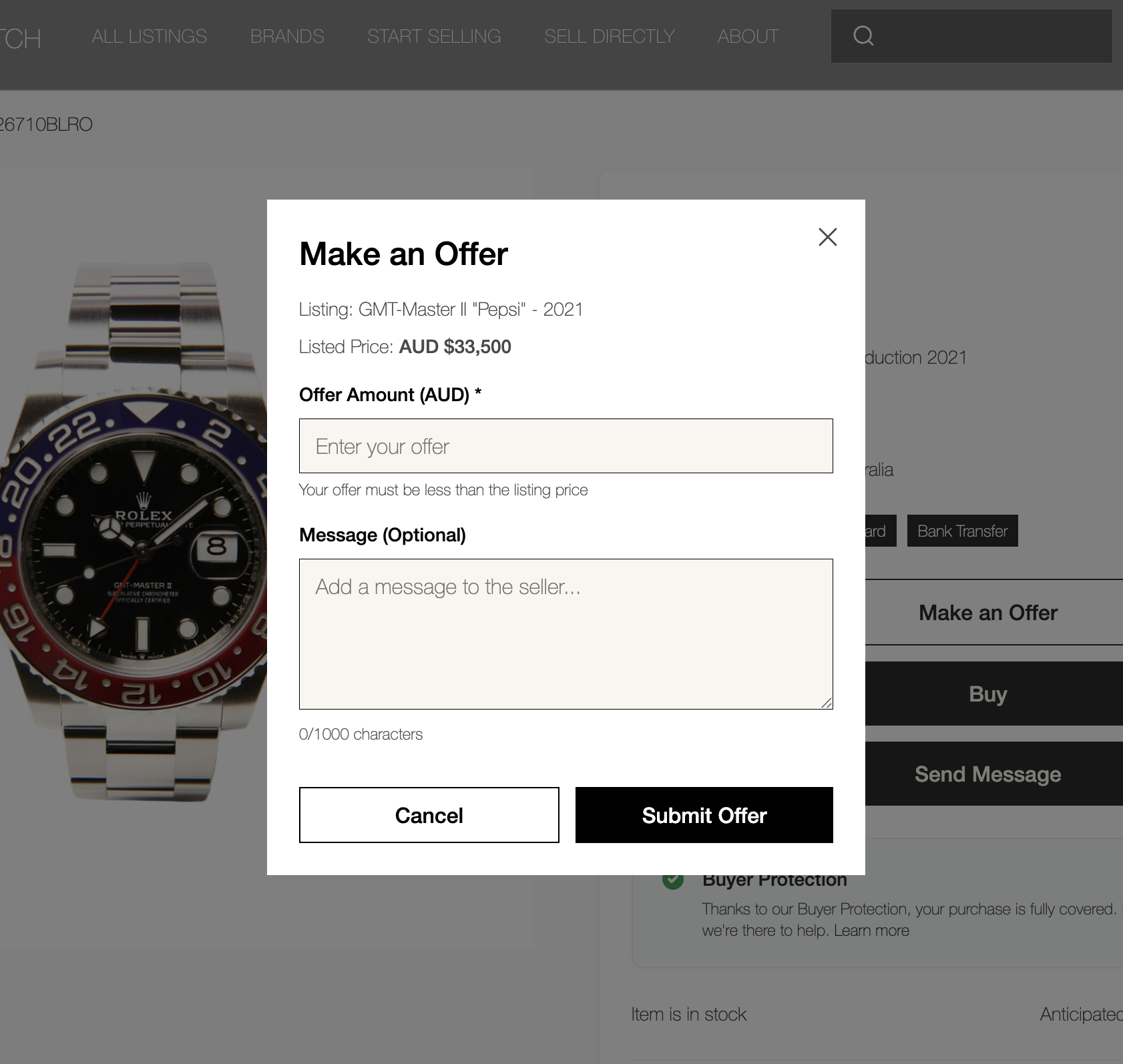Click the Rolex GMT-Master watch photo
1123x1064 pixels.
tap(134, 534)
